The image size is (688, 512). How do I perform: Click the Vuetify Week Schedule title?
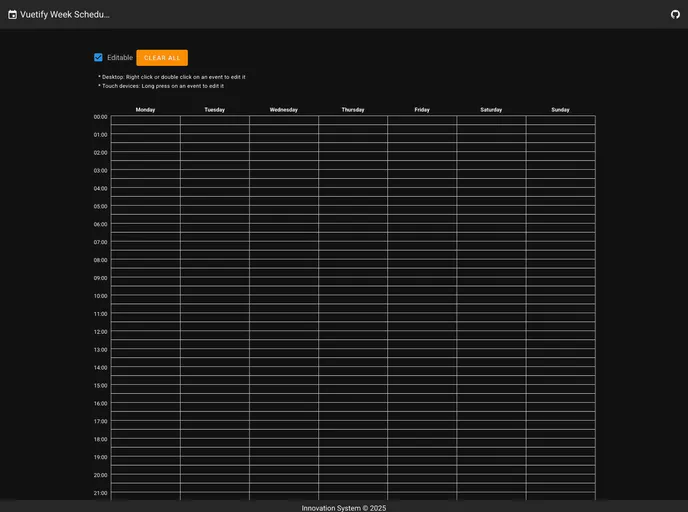click(65, 14)
